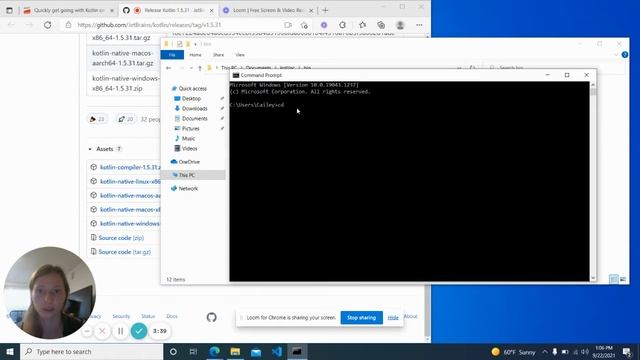Screen dimensions: 640x360
Task: Click the Explorer back arrow
Action: tap(169, 68)
